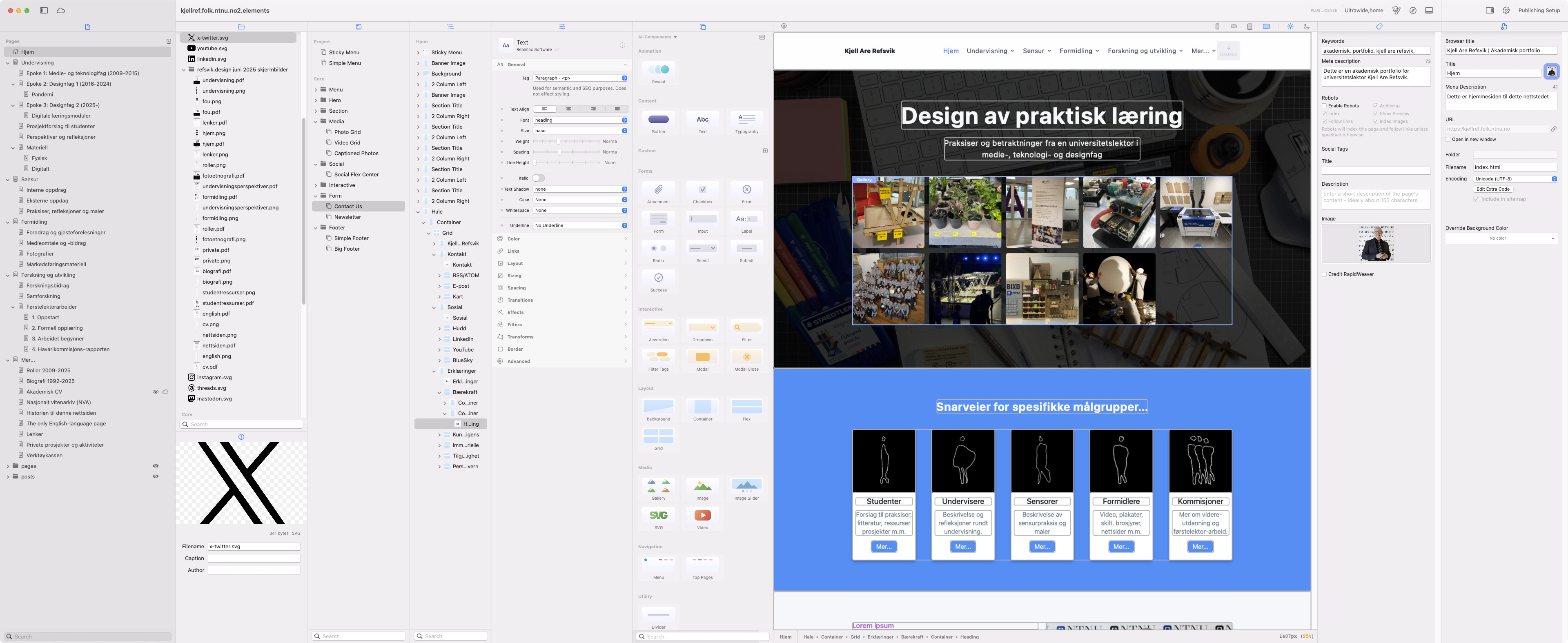Click the preview settings gear icon
Screen dimensions: 1568x643
[784, 26]
